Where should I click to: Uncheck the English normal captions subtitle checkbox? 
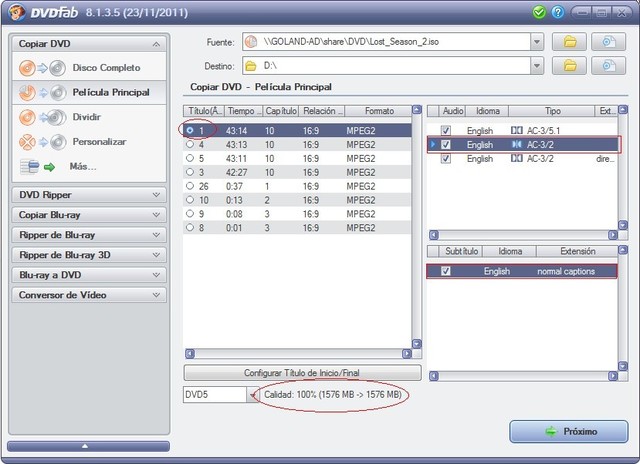(x=446, y=271)
